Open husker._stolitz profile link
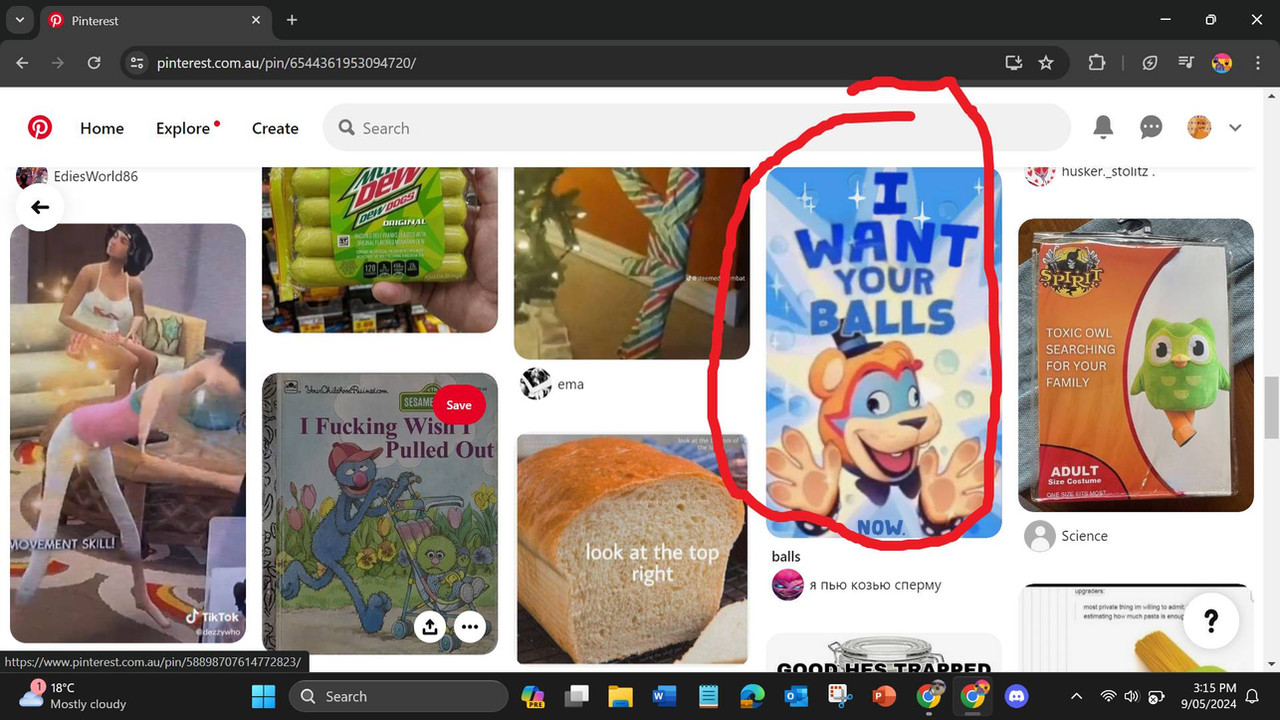 pos(1108,171)
